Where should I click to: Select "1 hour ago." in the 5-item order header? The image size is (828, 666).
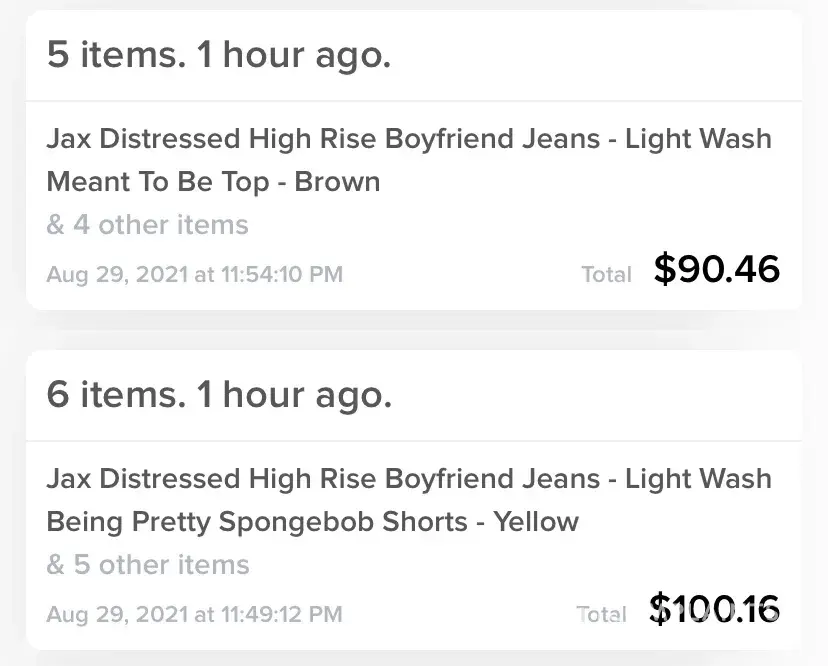294,55
